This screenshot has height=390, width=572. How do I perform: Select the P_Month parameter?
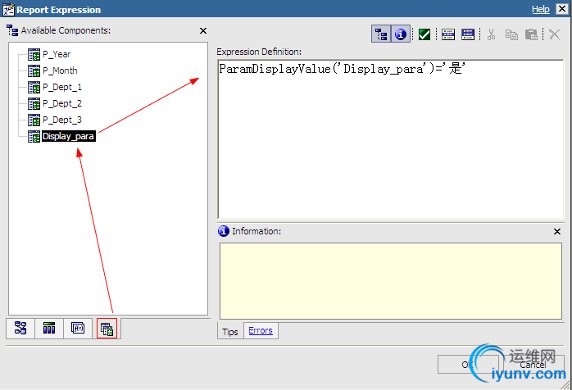60,71
